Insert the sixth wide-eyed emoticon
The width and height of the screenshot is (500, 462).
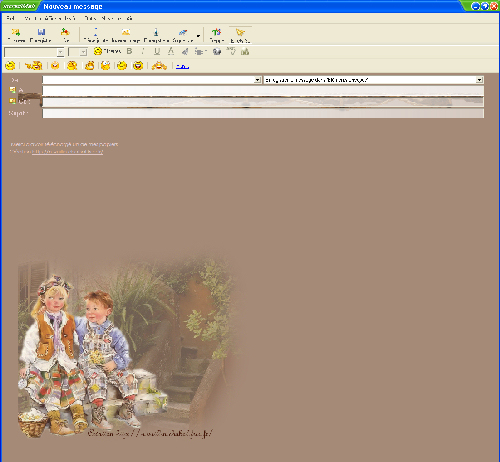(105, 65)
